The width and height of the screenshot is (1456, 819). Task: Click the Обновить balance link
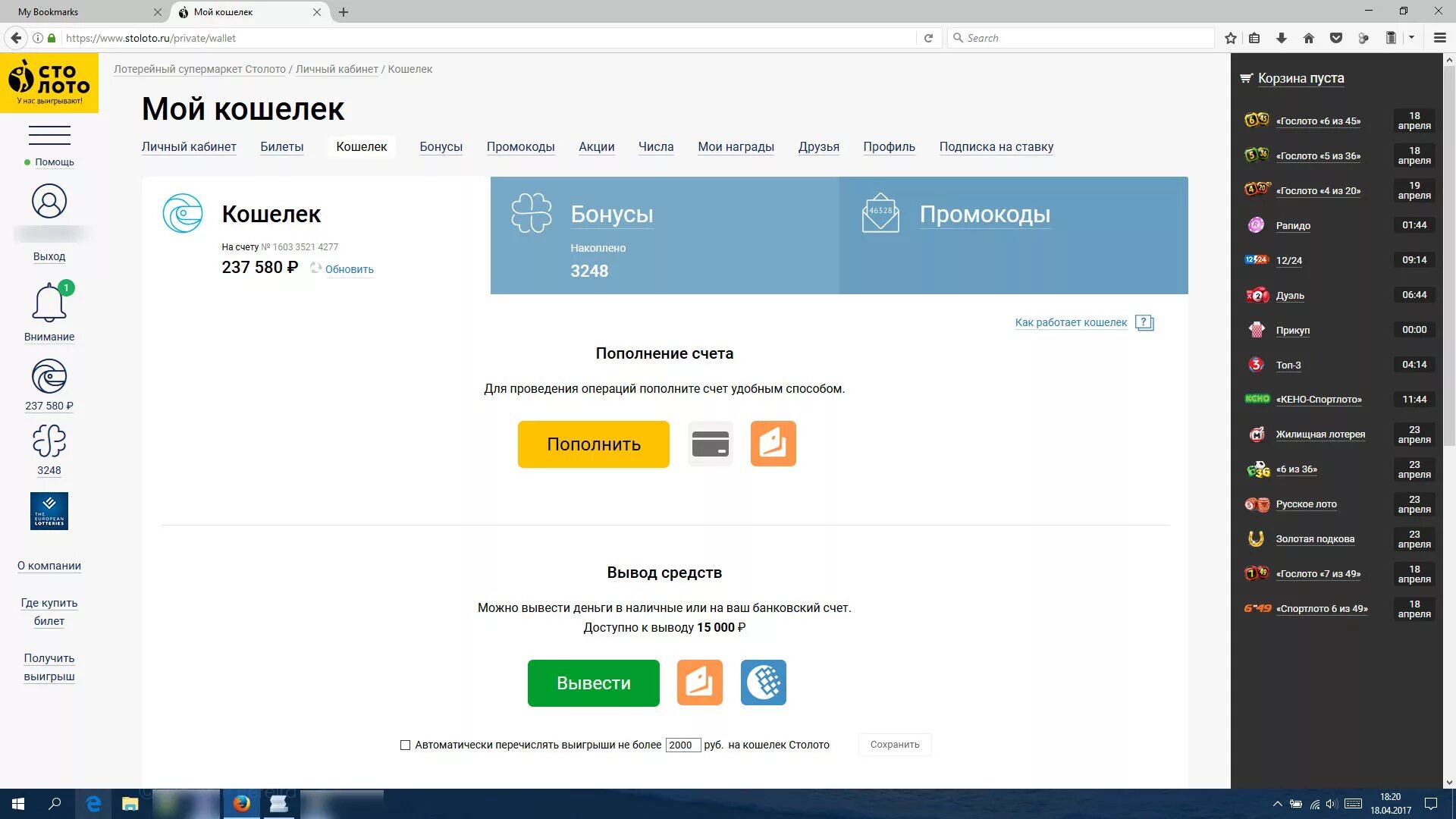pos(350,269)
